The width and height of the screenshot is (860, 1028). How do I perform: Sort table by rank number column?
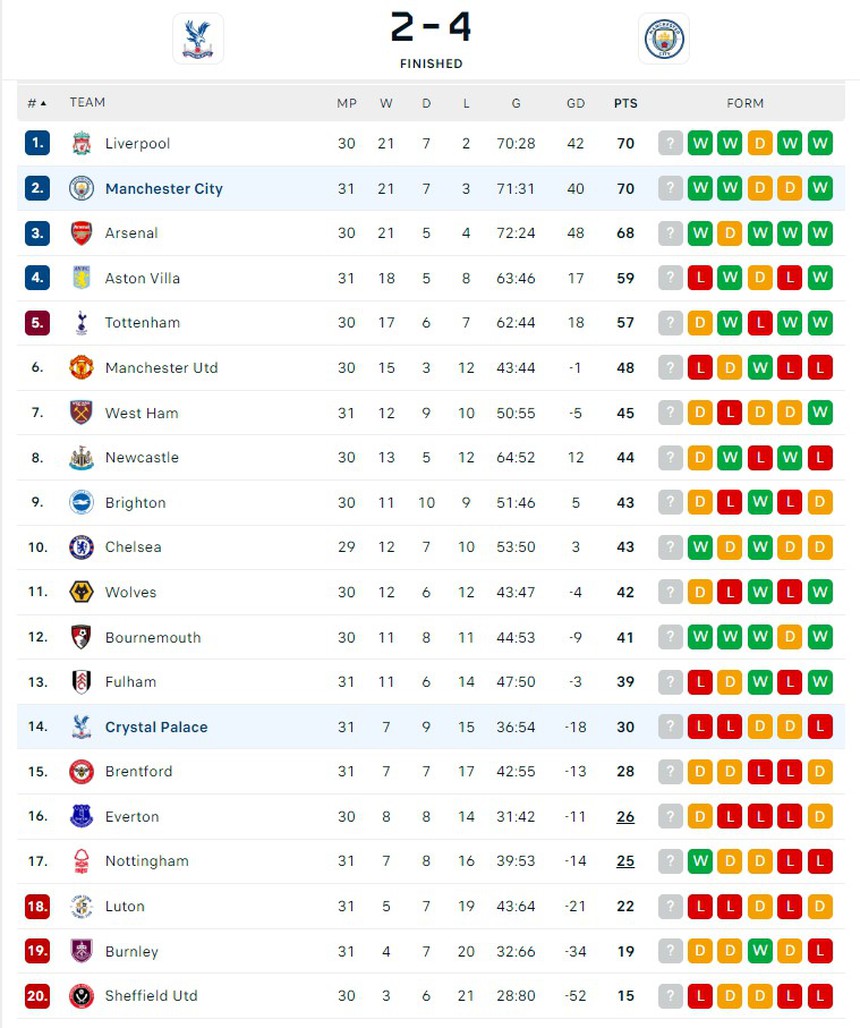pos(37,103)
